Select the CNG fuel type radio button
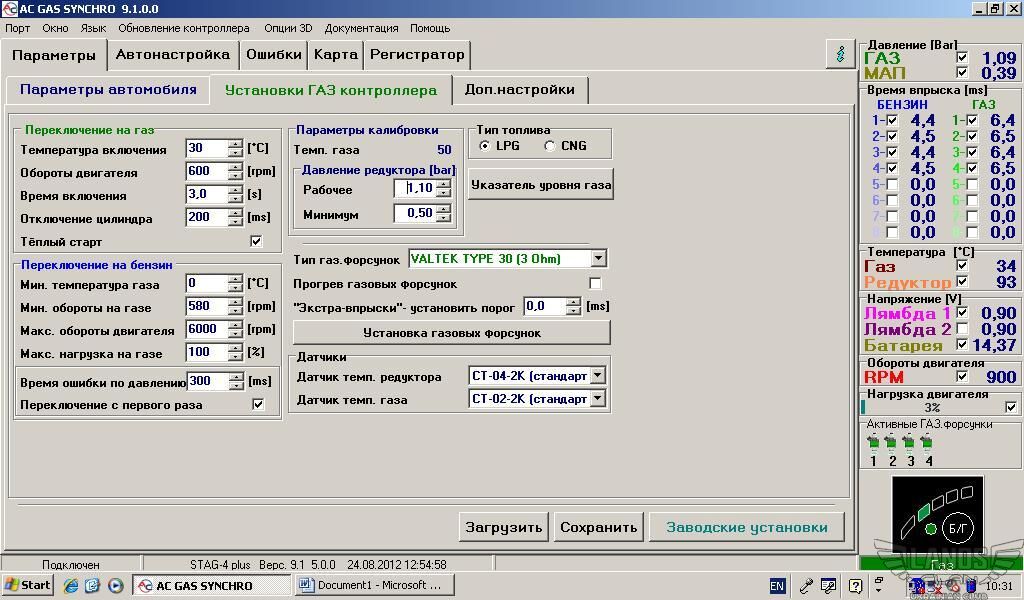 pyautogui.click(x=550, y=146)
